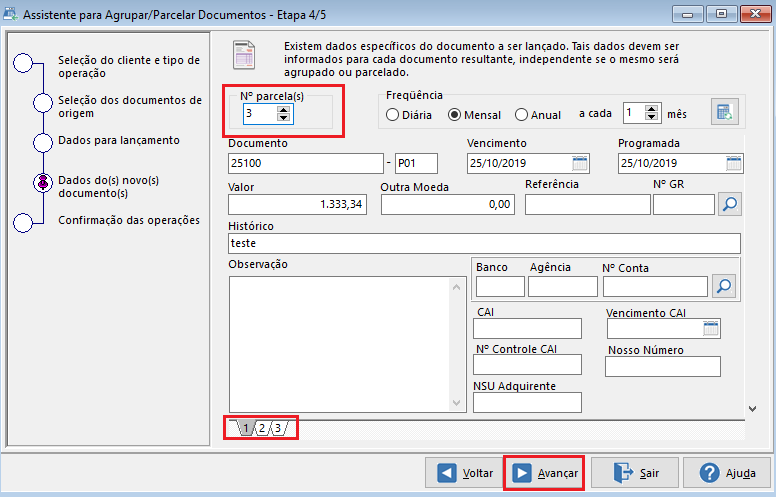
Task: Increase the Nº parcela(s) value
Action: click(x=283, y=110)
